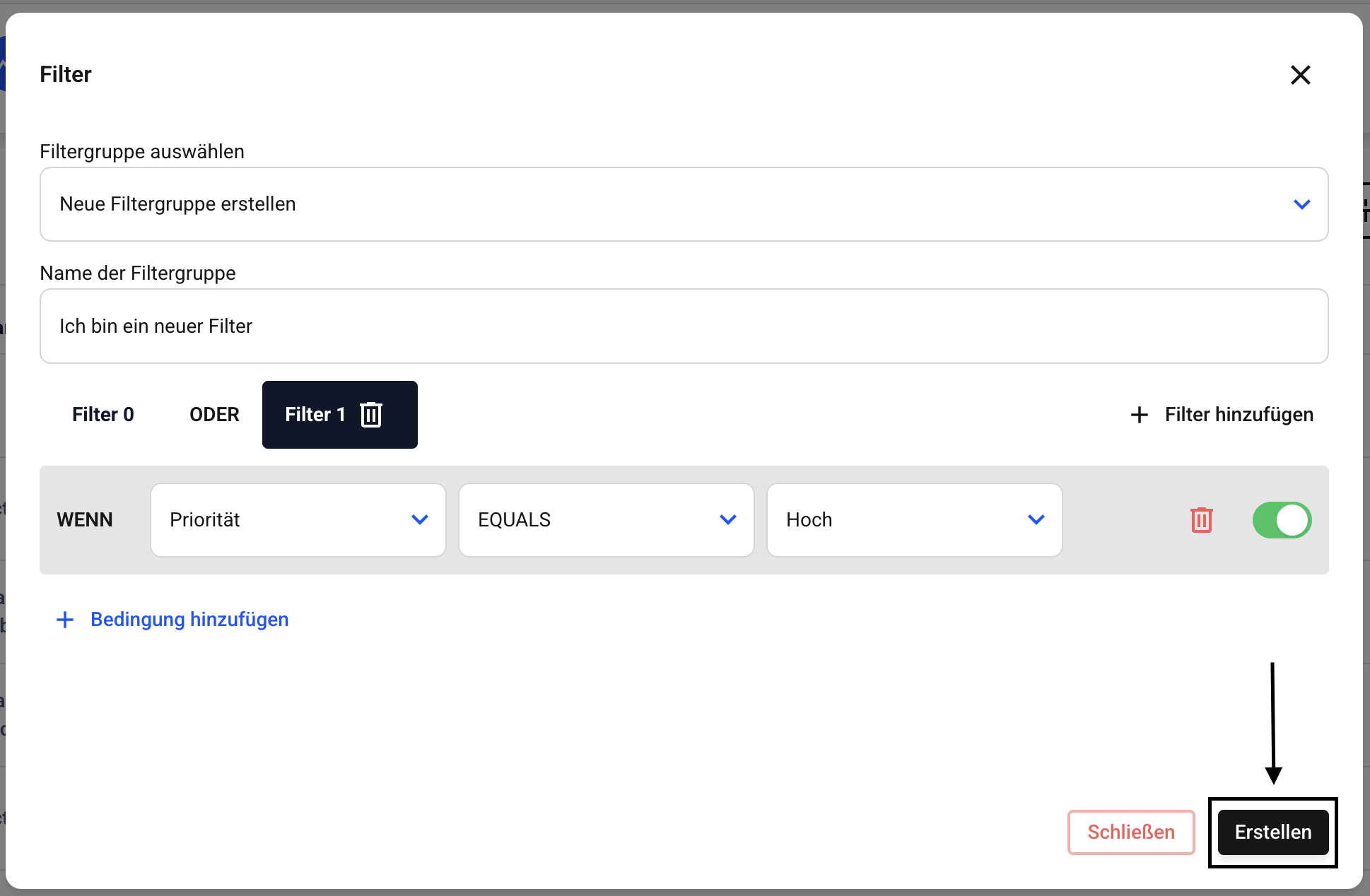This screenshot has width=1370, height=896.
Task: Expand Filtergruppe auswählen dropdown chevron
Action: (1301, 204)
